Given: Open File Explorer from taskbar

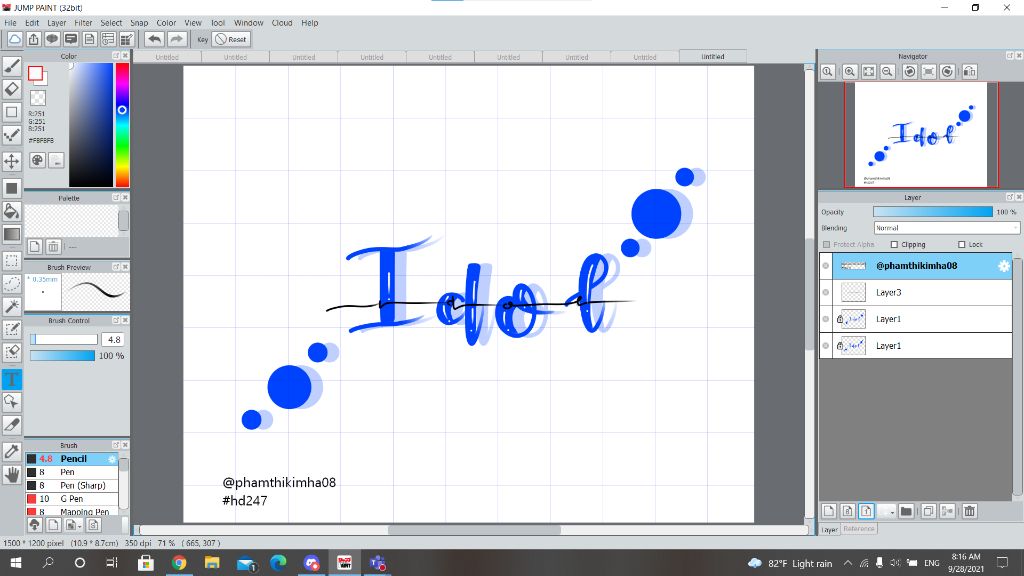Looking at the screenshot, I should coord(212,562).
